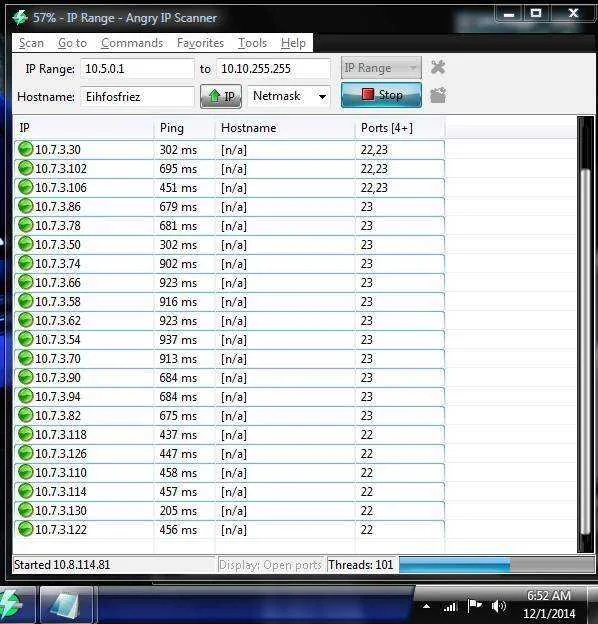Click the green status icon for 10.7.3.50
598x624 pixels.
point(25,244)
